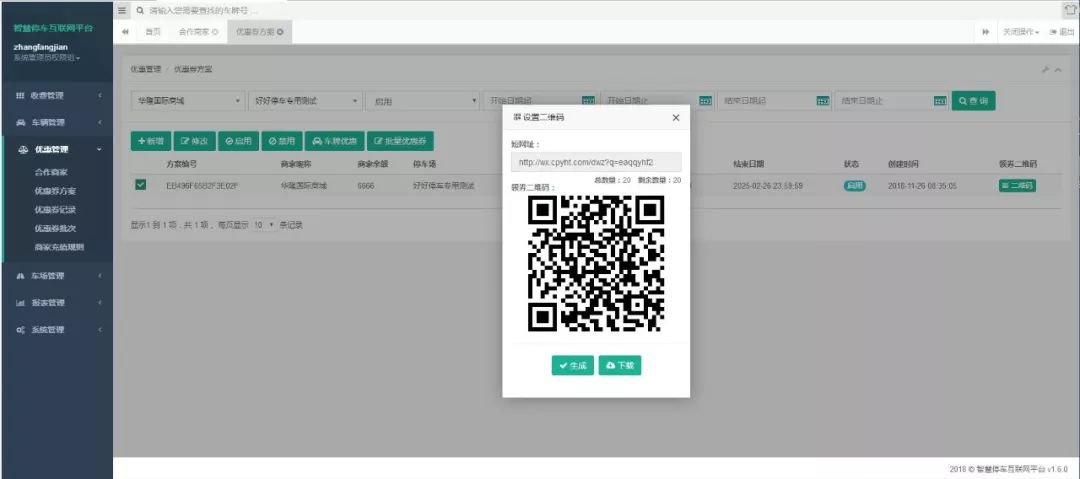Click the 下载 download button in dialog
Viewport: 1080px width, 479px height.
pyautogui.click(x=620, y=365)
